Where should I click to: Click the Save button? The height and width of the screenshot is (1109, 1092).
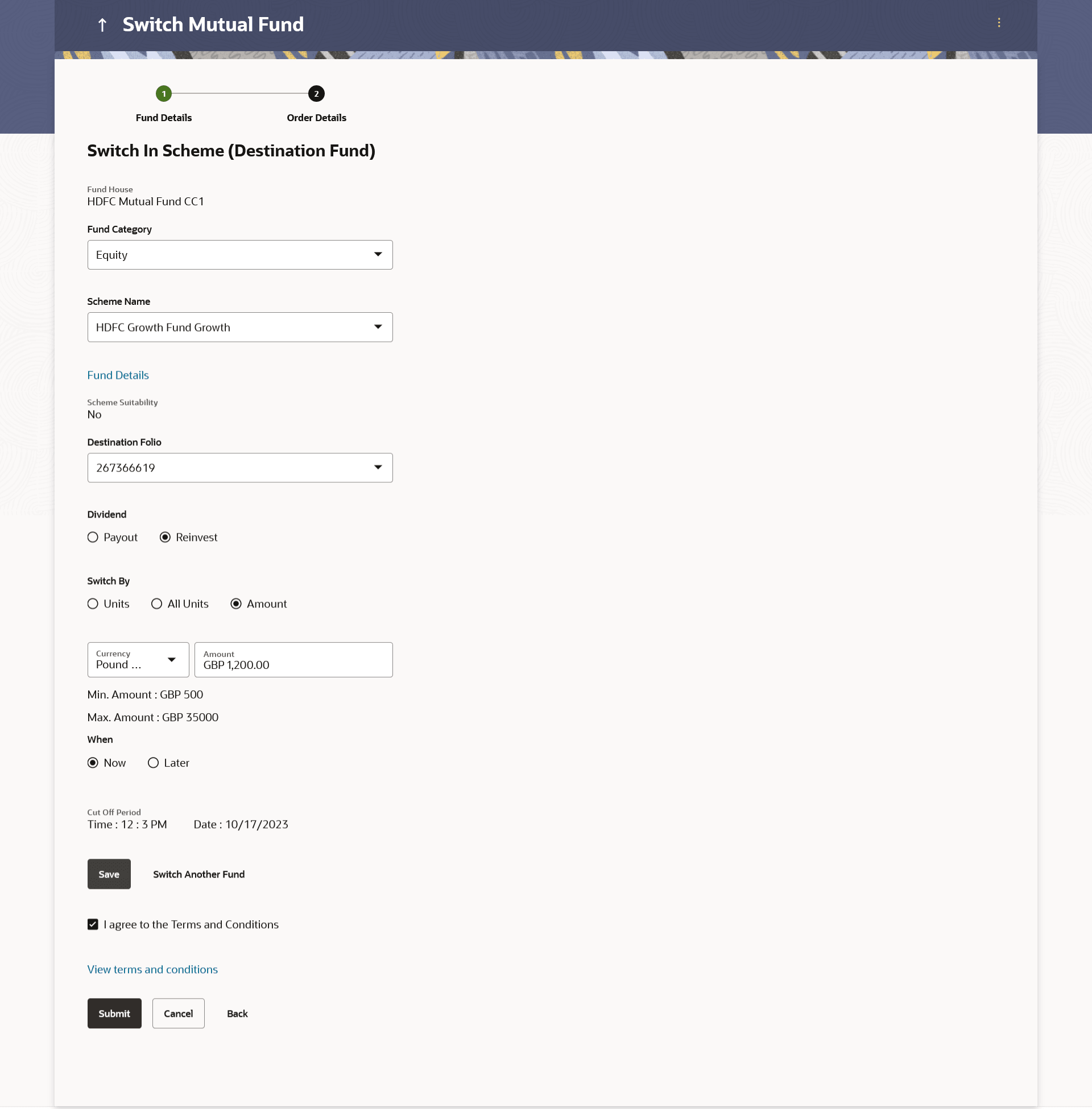coord(109,874)
